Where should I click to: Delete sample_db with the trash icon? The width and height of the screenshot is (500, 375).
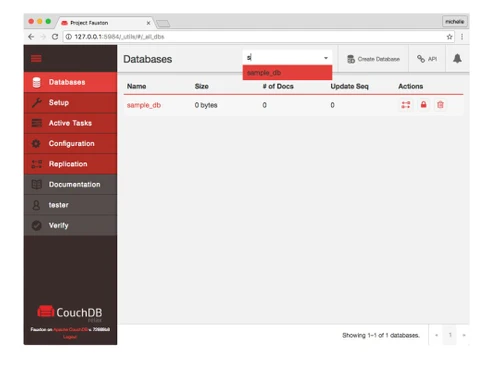click(x=440, y=105)
